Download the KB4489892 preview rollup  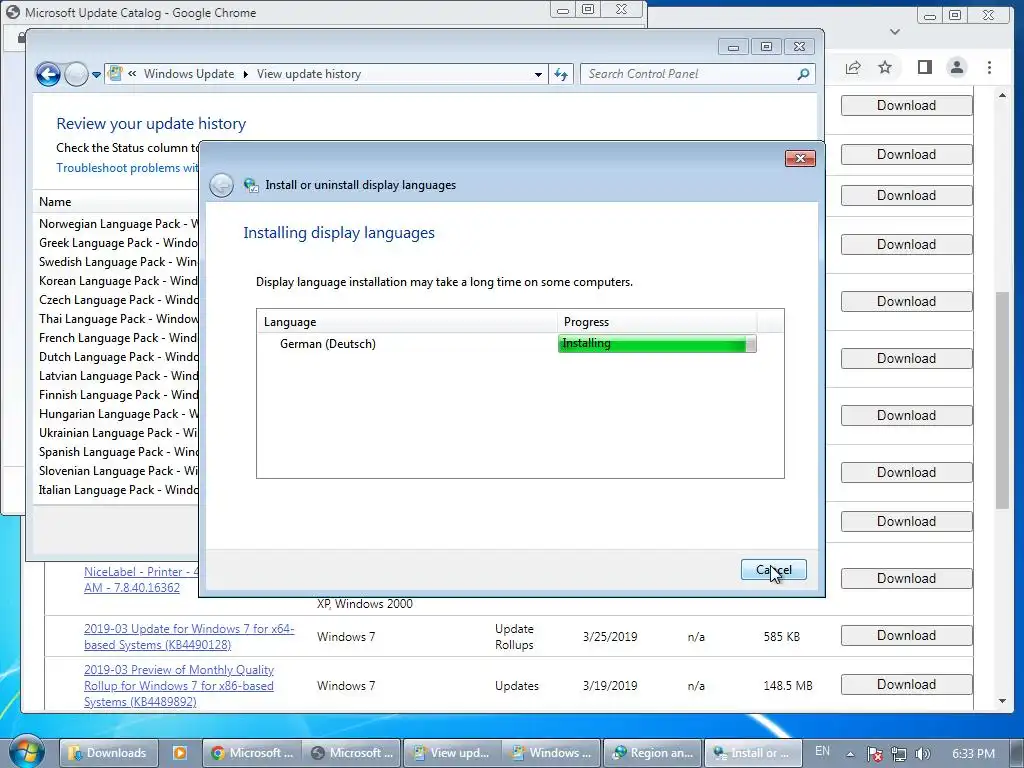tap(906, 684)
